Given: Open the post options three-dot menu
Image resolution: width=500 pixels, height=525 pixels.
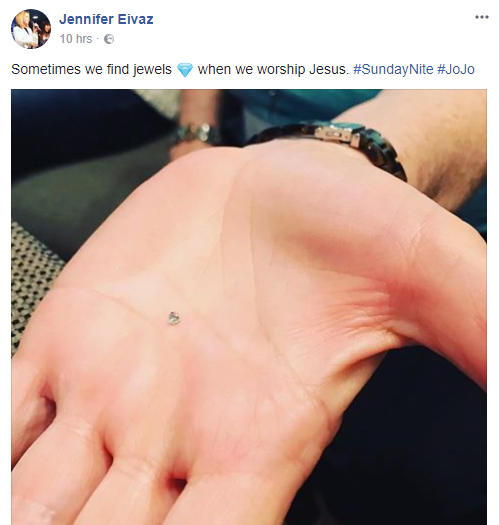Looking at the screenshot, I should 482,17.
